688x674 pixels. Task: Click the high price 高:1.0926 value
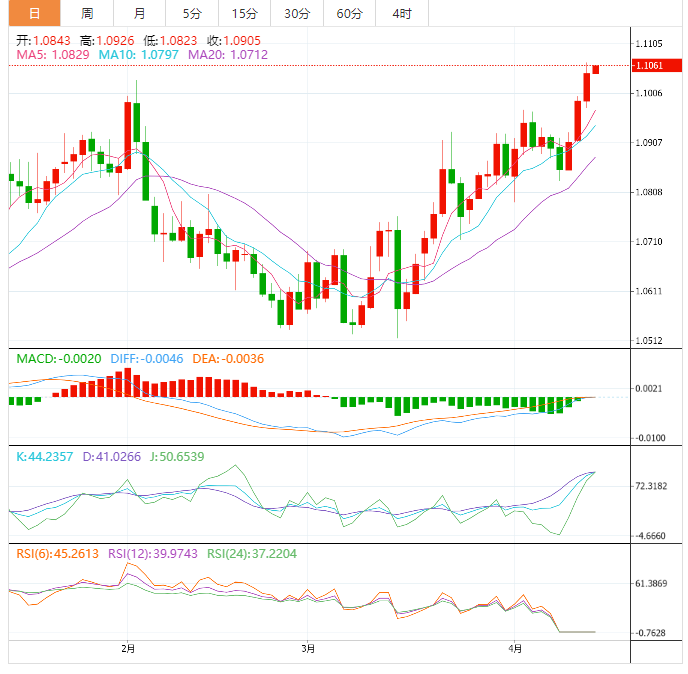pos(107,41)
